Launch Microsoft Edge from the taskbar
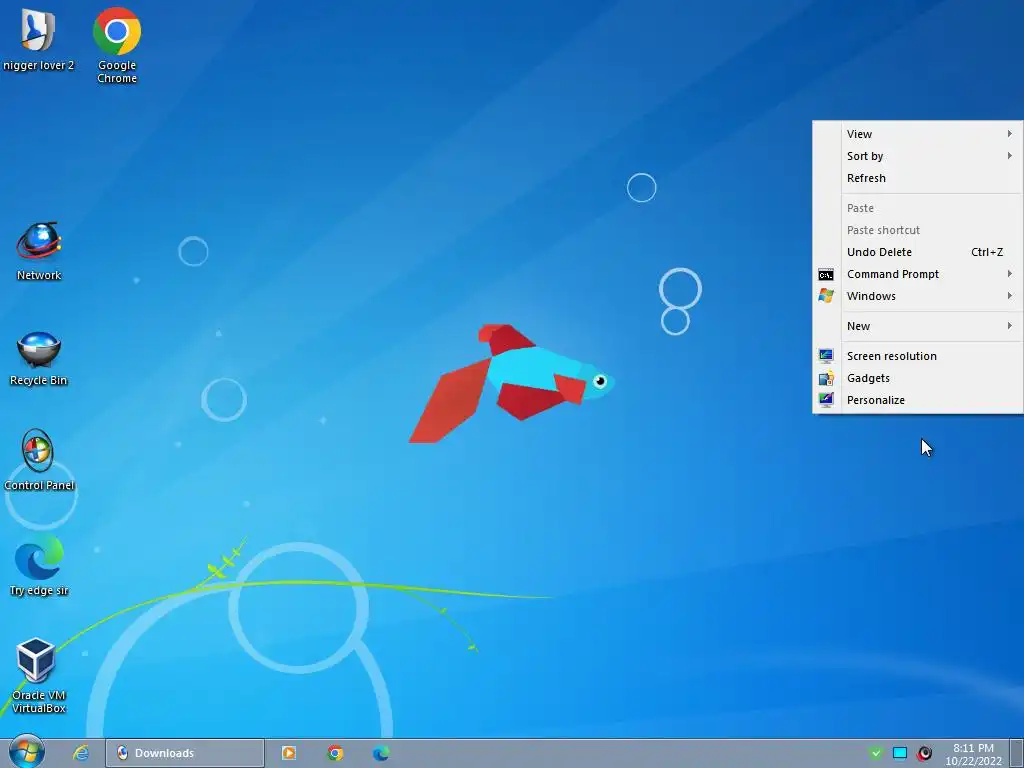This screenshot has height=768, width=1024. (x=381, y=753)
